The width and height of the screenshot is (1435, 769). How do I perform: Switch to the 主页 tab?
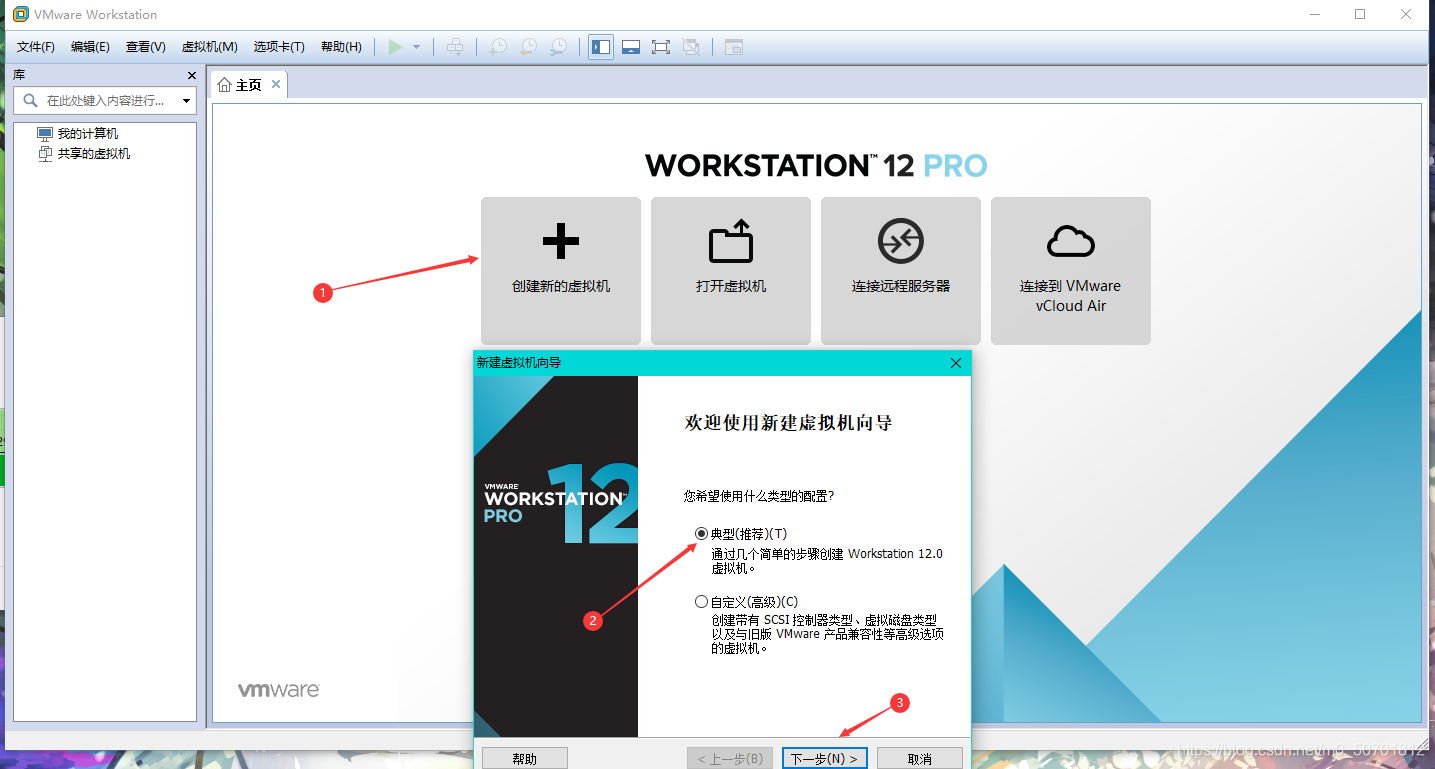pos(248,85)
